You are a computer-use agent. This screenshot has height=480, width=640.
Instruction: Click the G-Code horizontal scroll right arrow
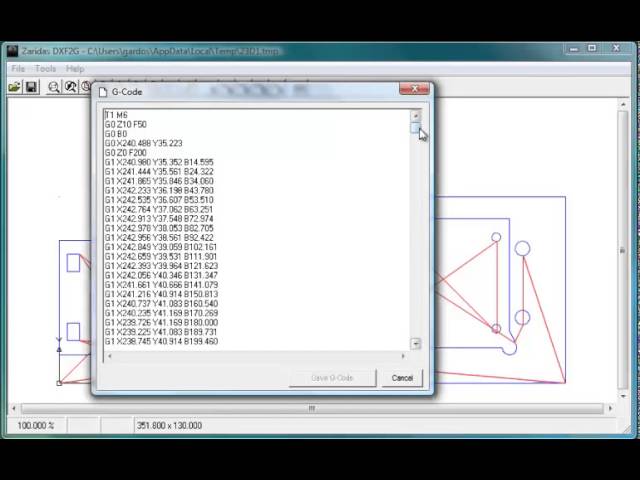pos(403,356)
